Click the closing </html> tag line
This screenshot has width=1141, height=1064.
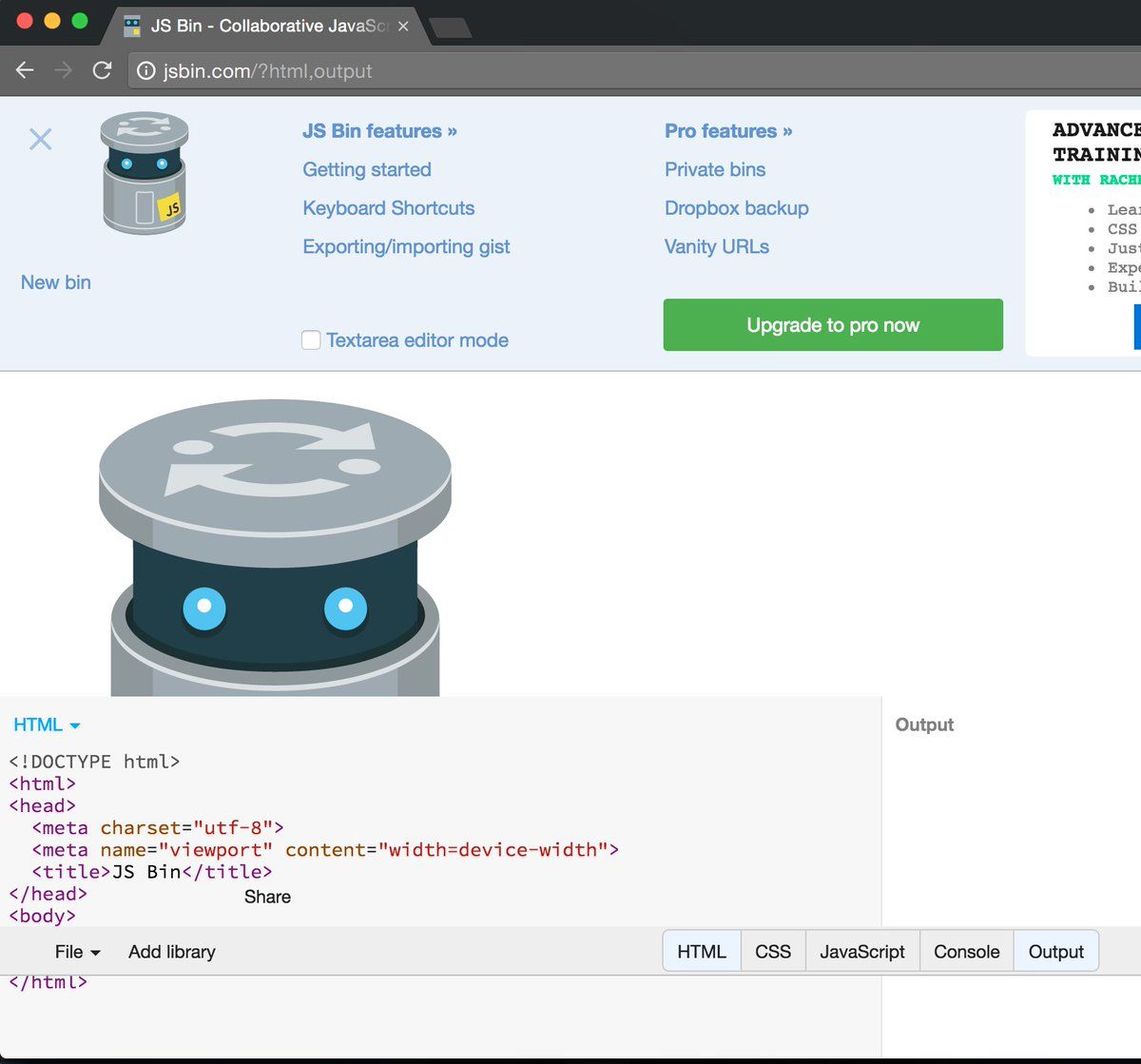[x=48, y=982]
